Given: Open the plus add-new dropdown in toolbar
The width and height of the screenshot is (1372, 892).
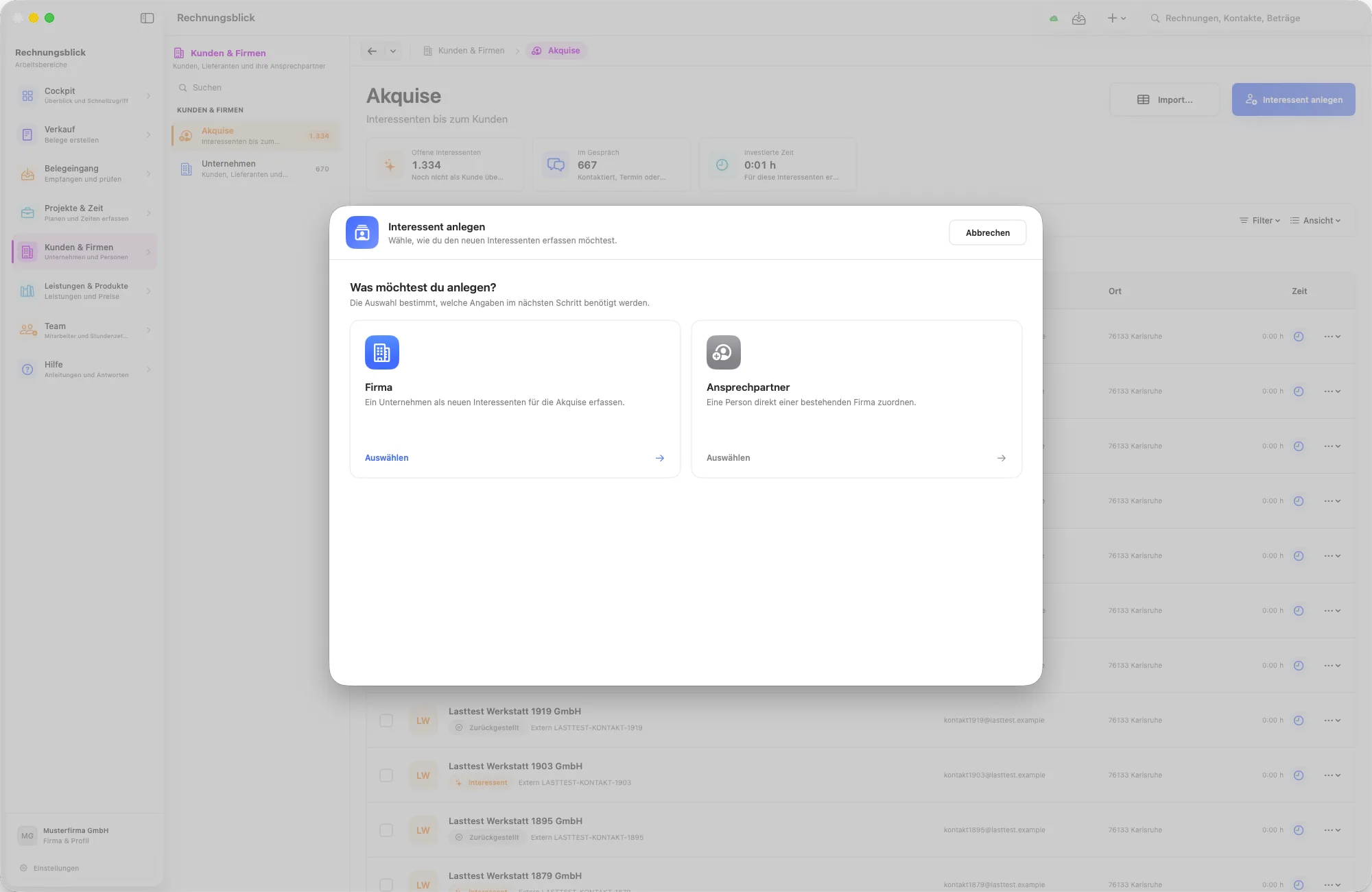Looking at the screenshot, I should [1117, 19].
